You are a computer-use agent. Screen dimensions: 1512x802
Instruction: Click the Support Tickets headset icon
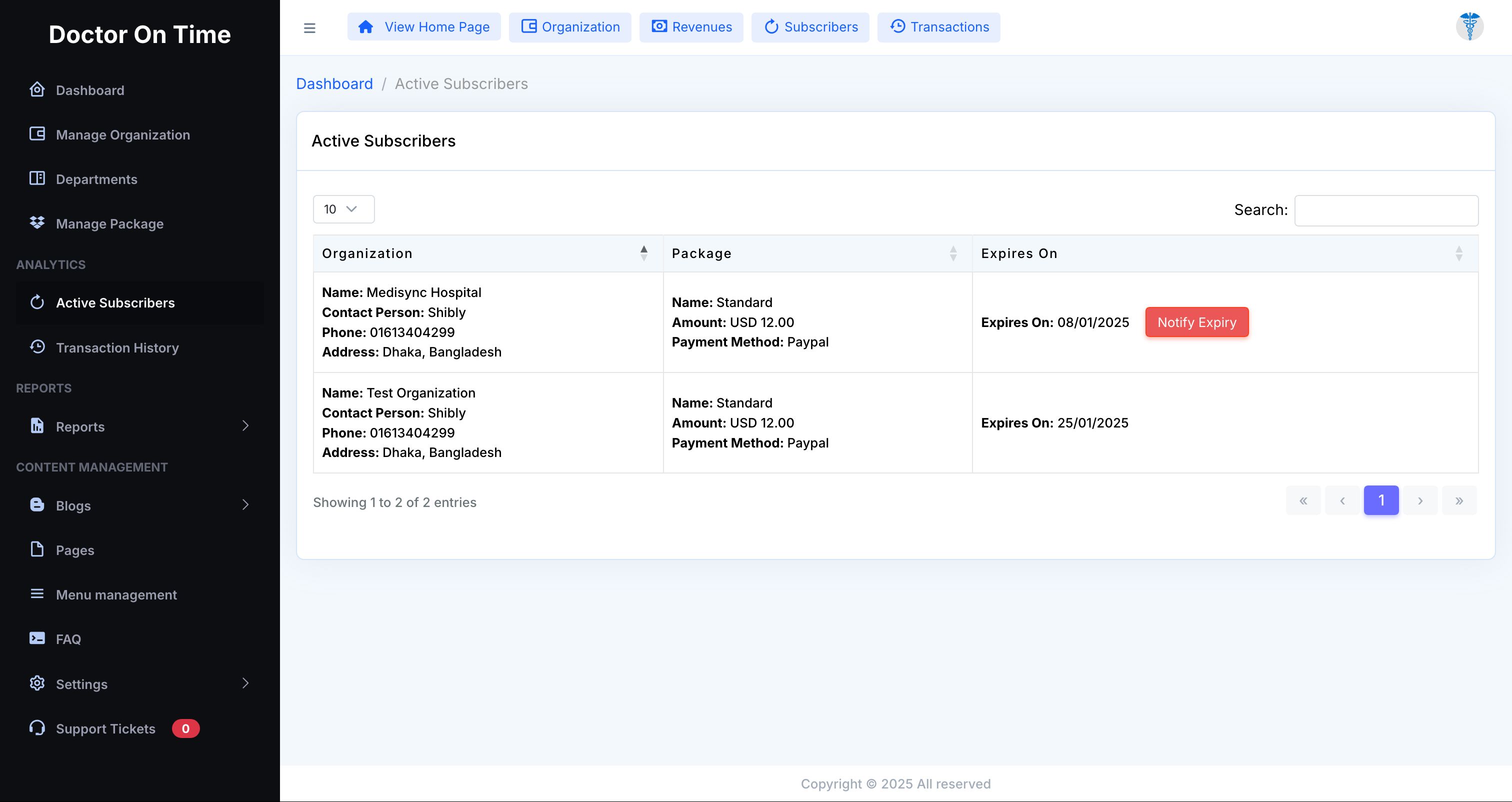pos(37,728)
